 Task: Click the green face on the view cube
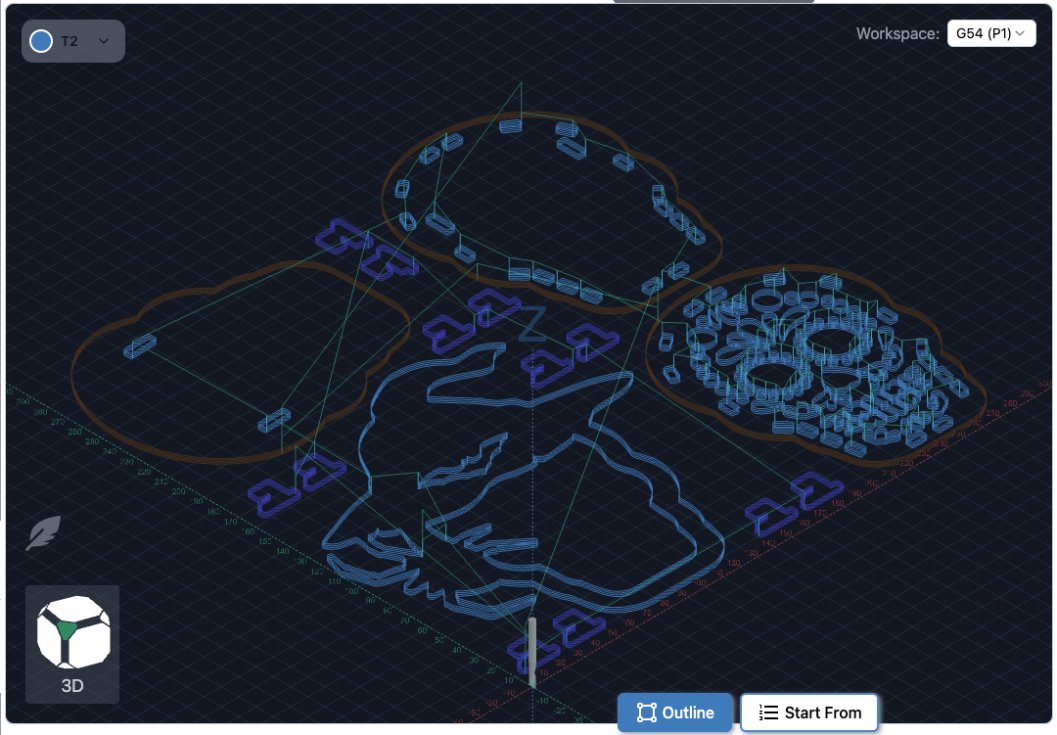pyautogui.click(x=66, y=629)
